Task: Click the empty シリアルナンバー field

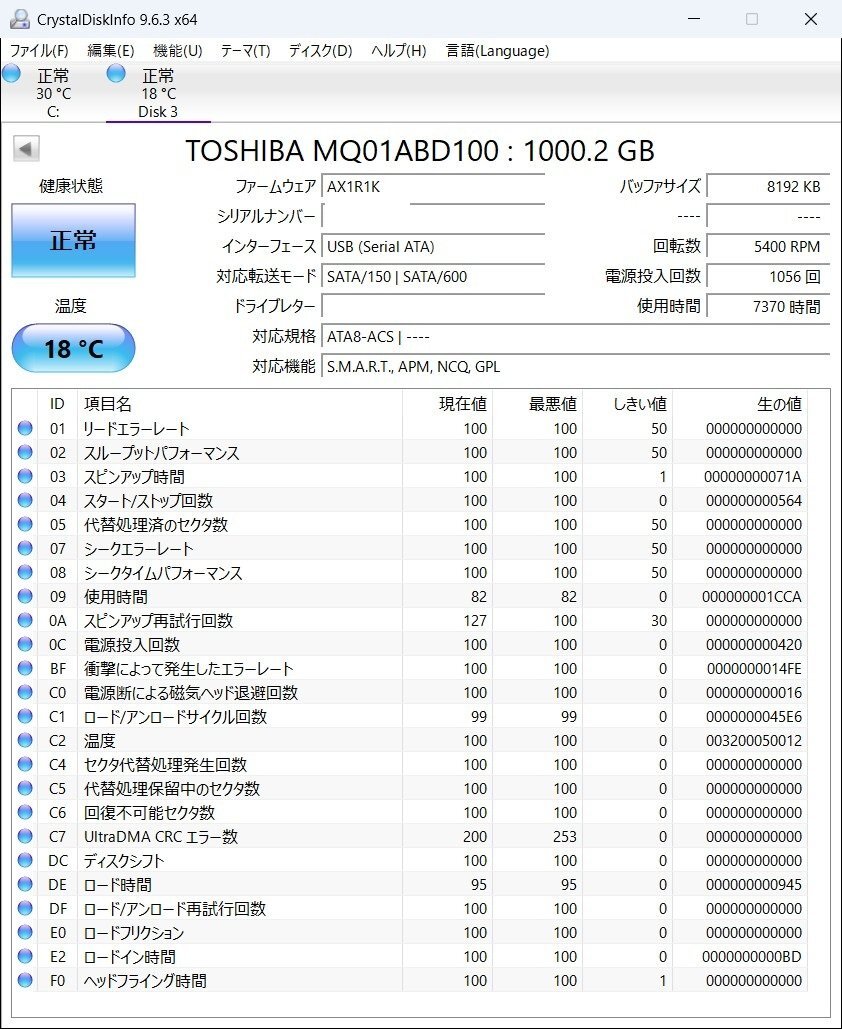Action: (433, 217)
